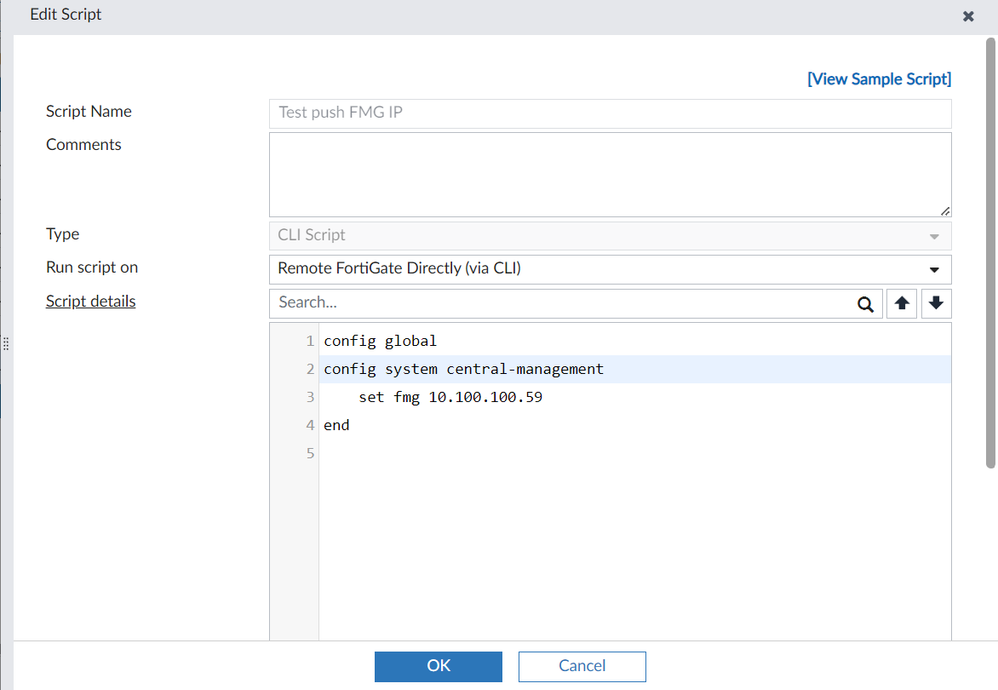The image size is (998, 690).
Task: Expand the Run script on dropdown
Action: pyautogui.click(x=934, y=269)
